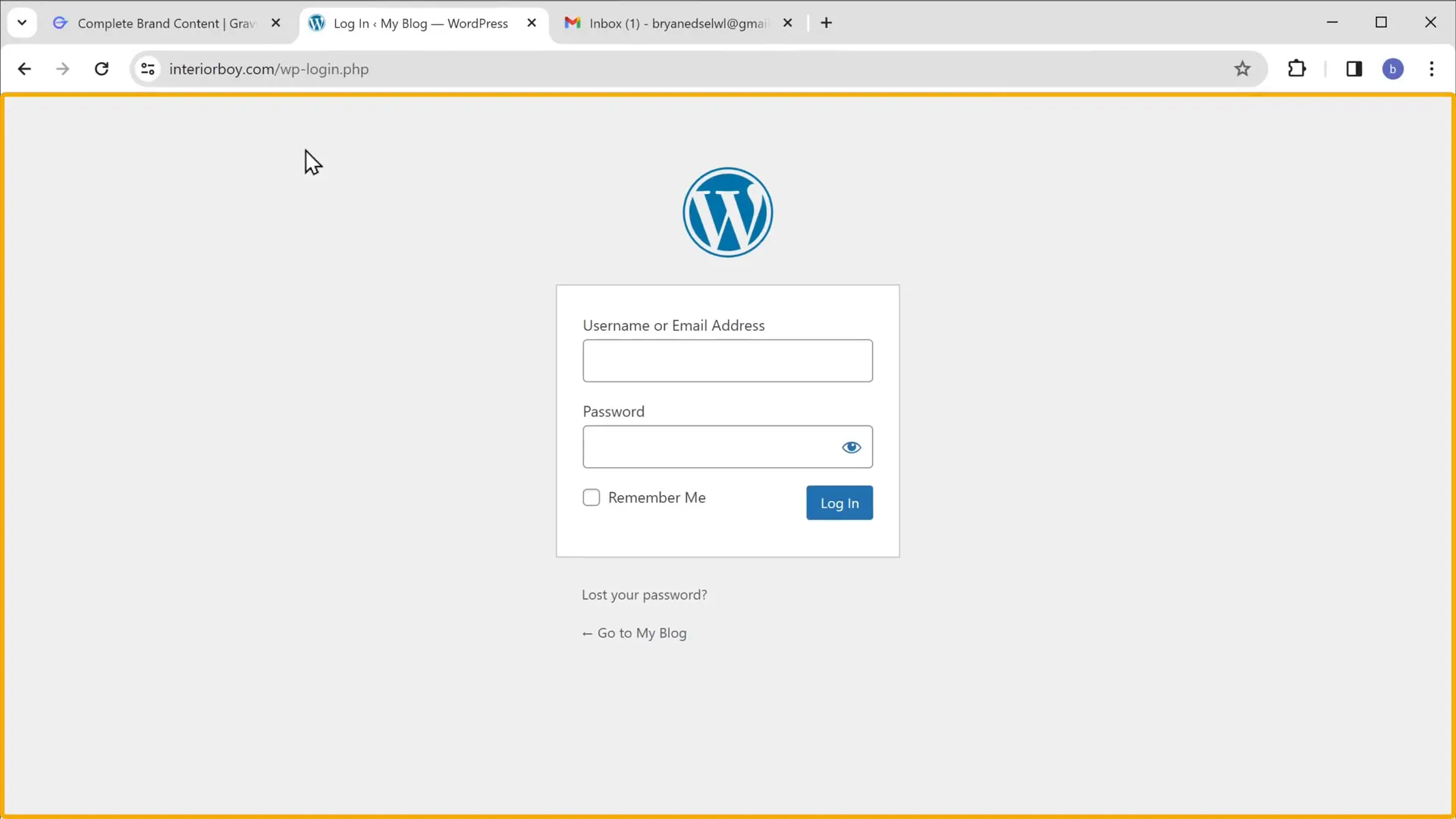Check the Remember Me checkbox
Viewport: 1456px width, 819px height.
pos(591,497)
